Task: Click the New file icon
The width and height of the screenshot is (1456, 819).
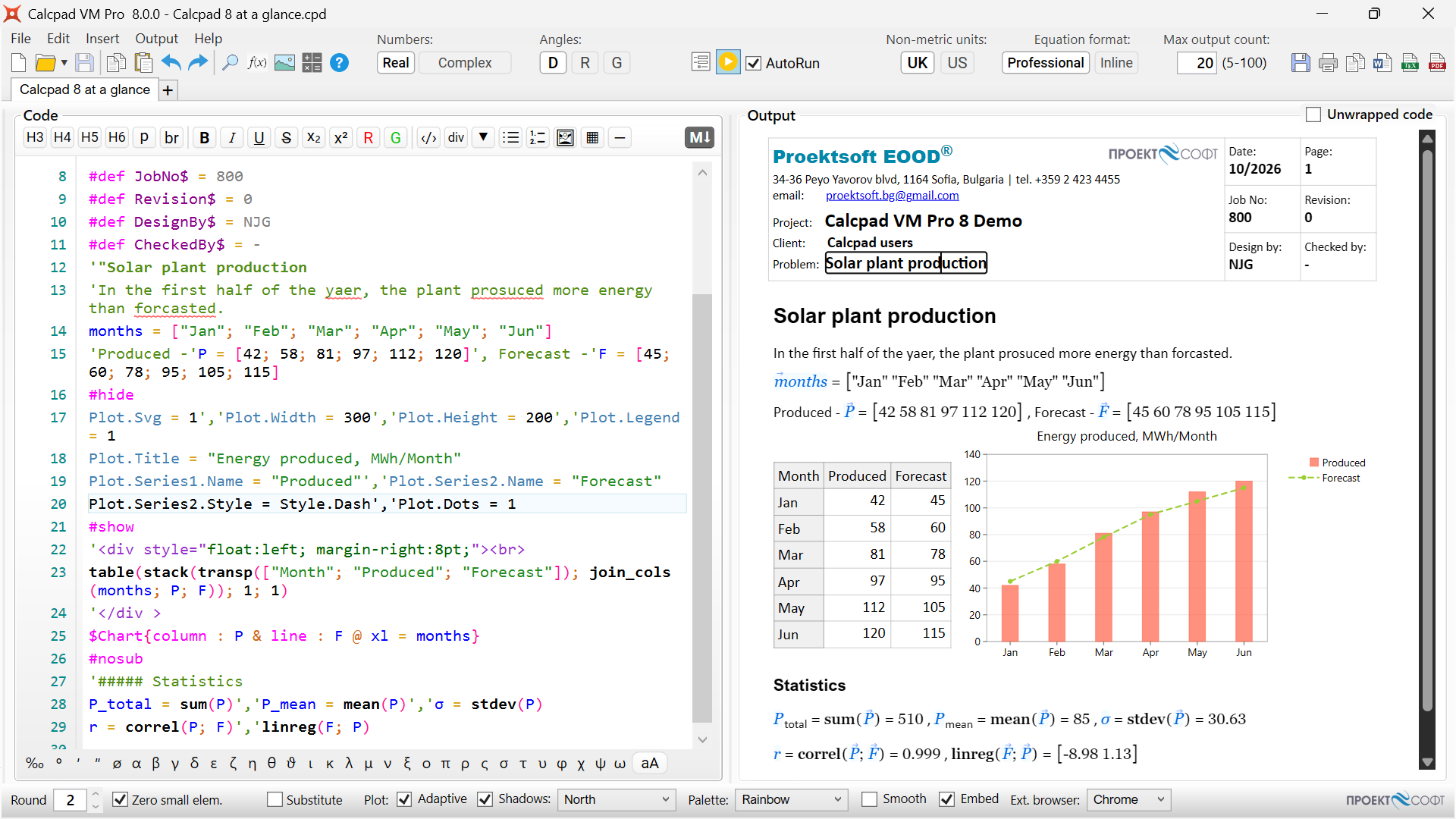Action: (x=19, y=63)
